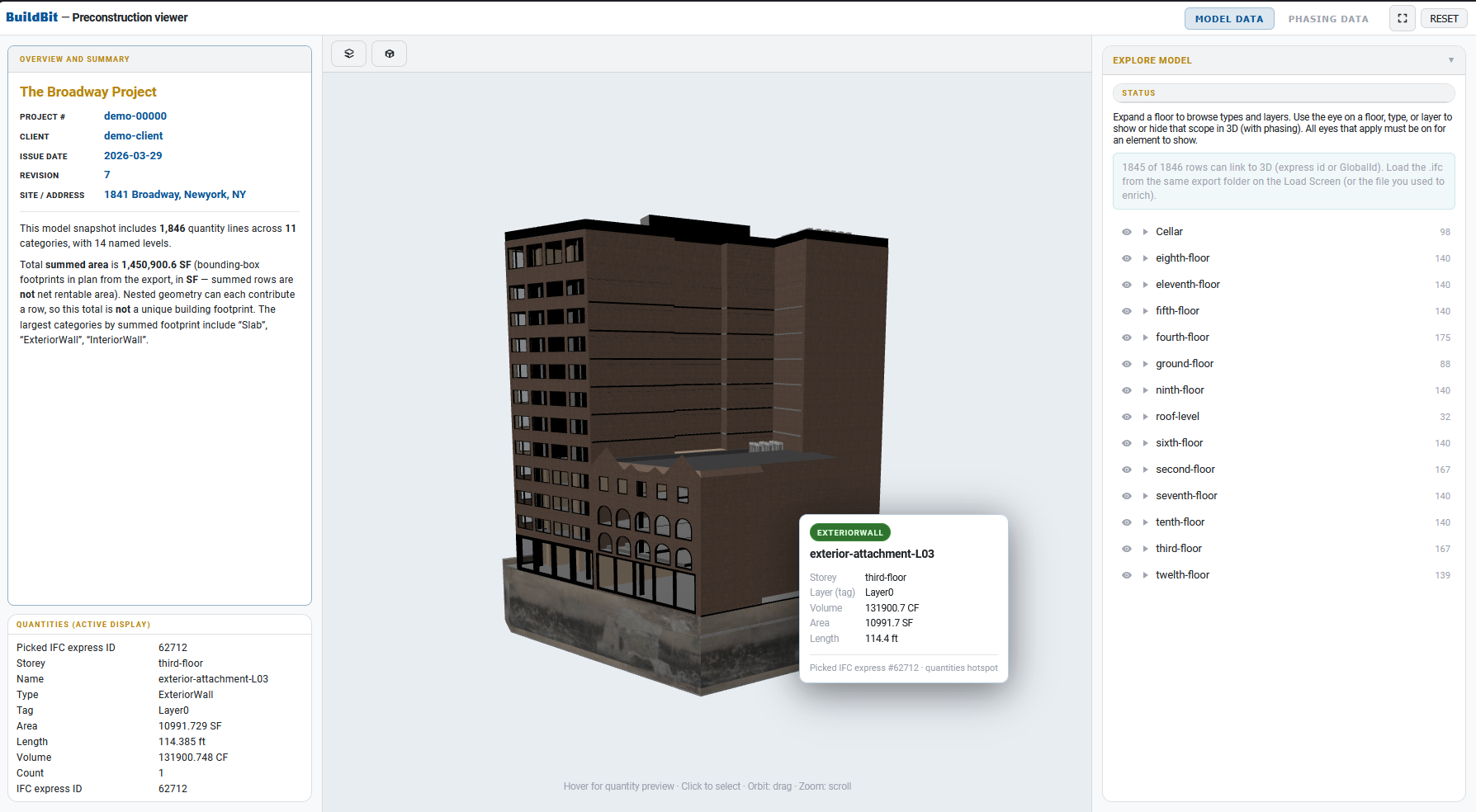The height and width of the screenshot is (812, 1476).
Task: Click The Broadway Project title
Action: click(88, 92)
